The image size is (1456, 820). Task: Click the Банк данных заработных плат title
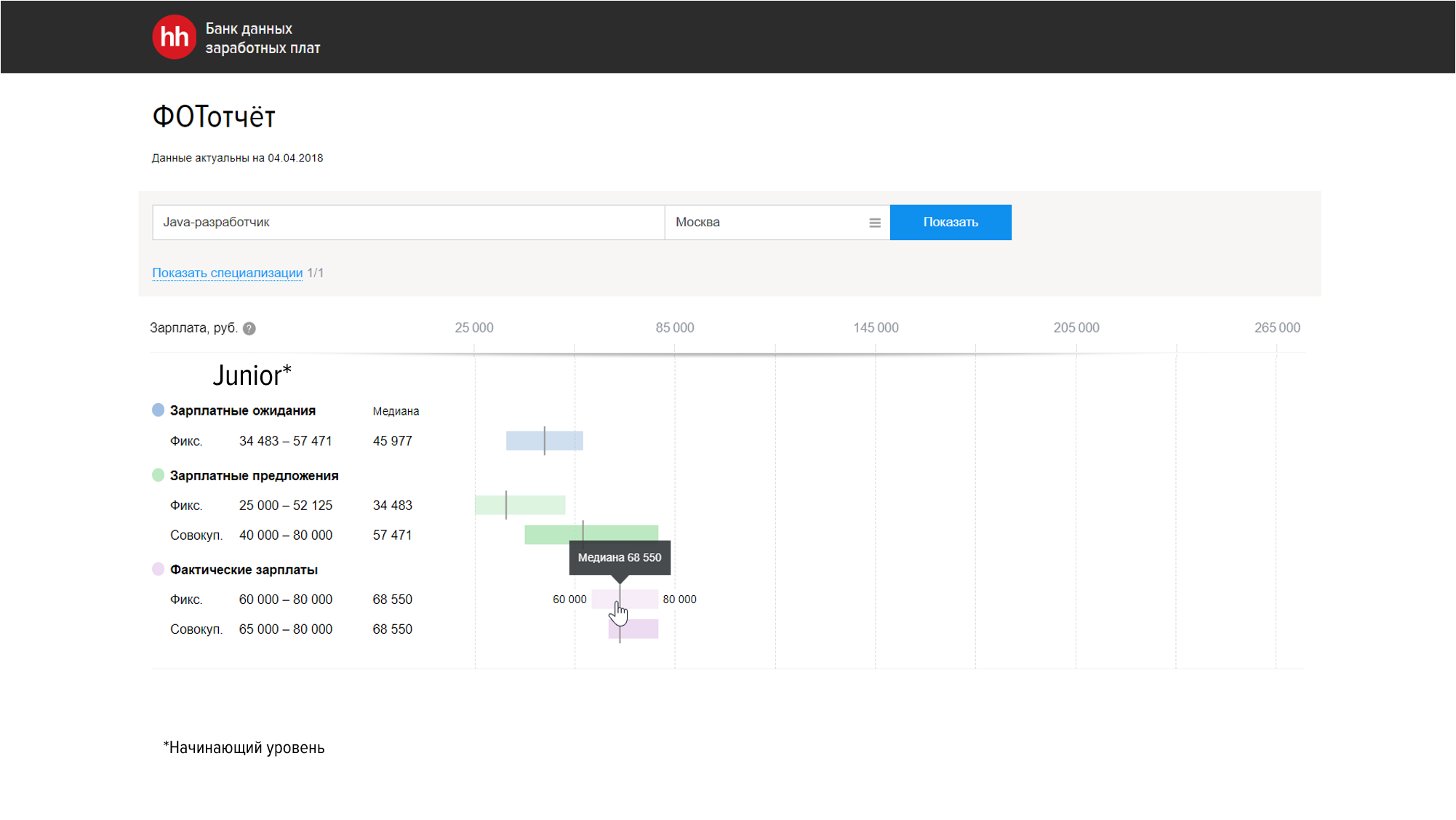click(262, 38)
